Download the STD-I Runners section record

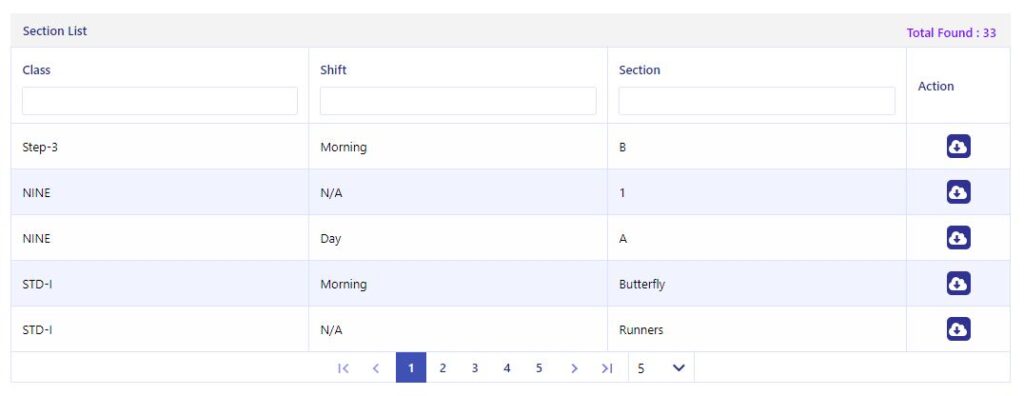[958, 329]
